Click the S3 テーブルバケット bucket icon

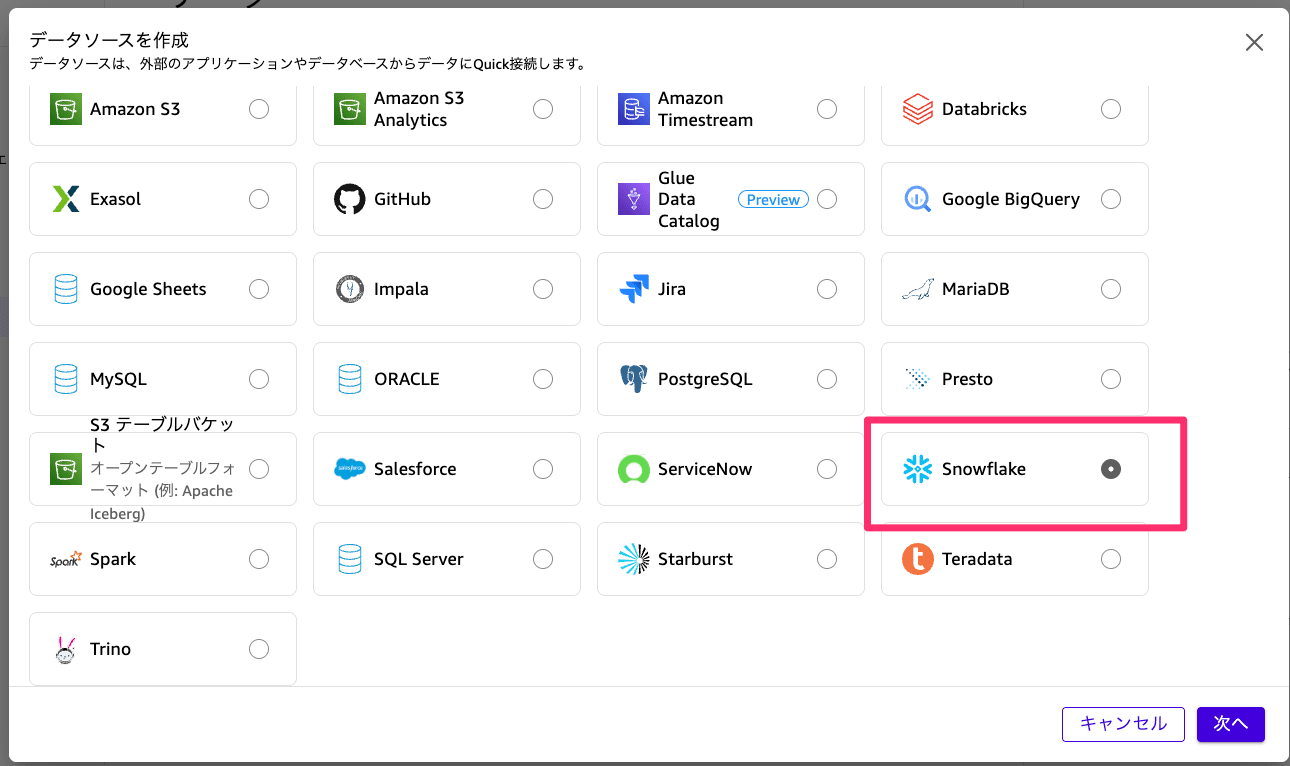[65, 469]
